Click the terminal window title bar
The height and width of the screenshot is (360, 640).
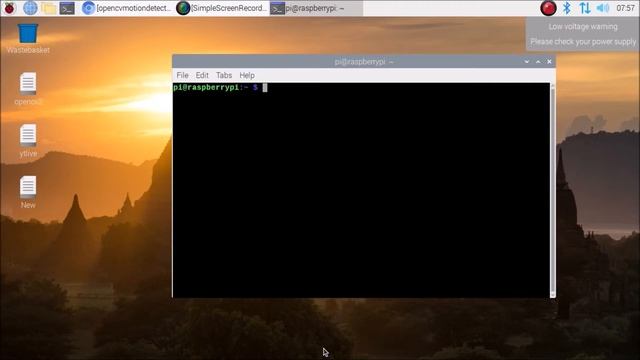363,62
